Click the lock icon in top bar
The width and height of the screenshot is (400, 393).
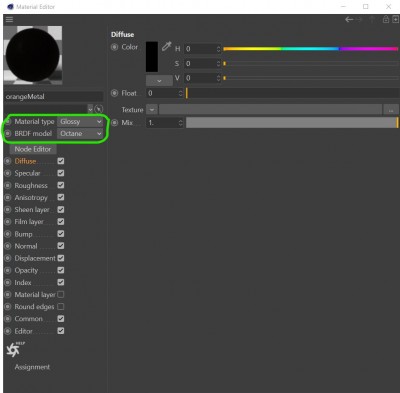[x=386, y=19]
